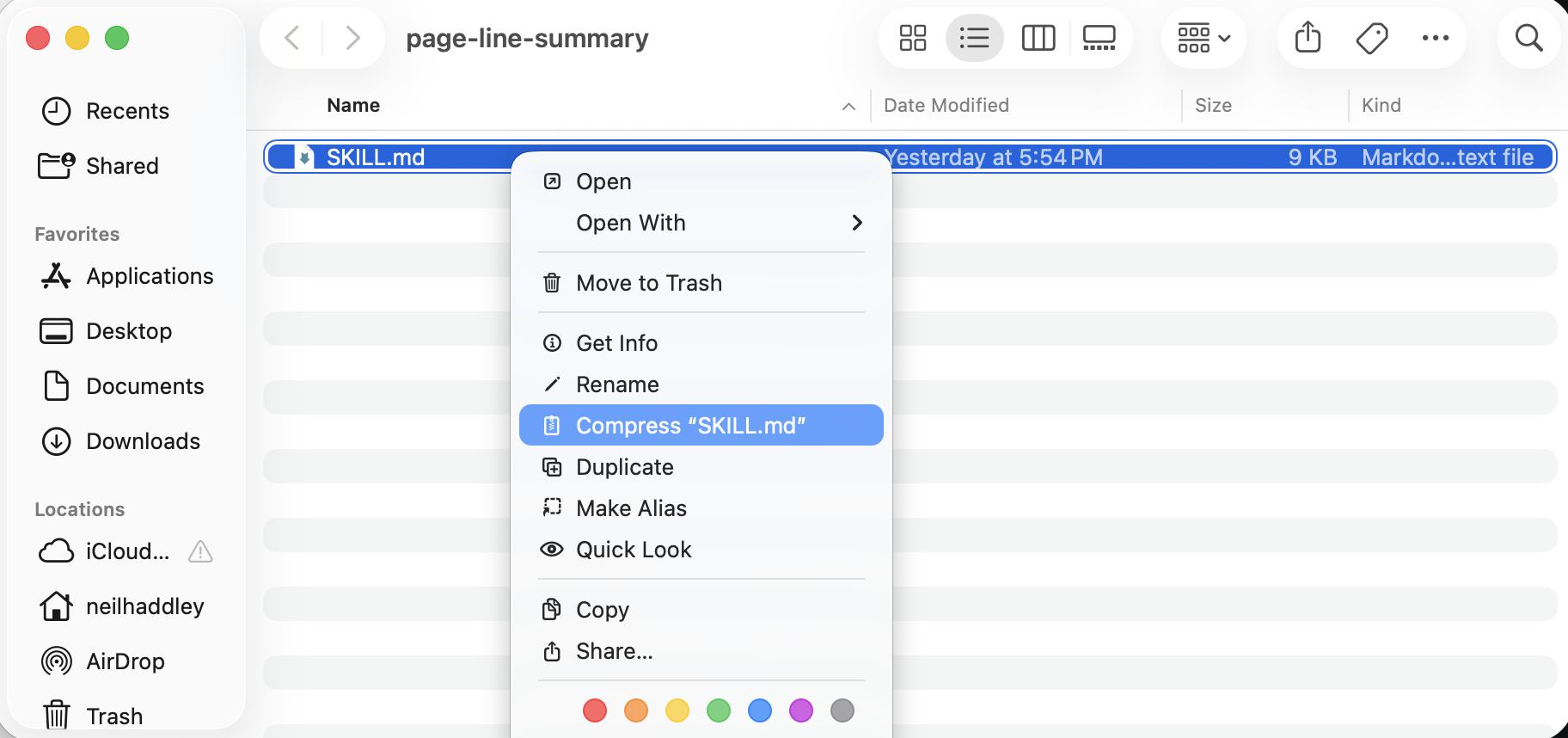Click the "Markdo...text file" kind cell
The image size is (1568, 738).
point(1448,157)
